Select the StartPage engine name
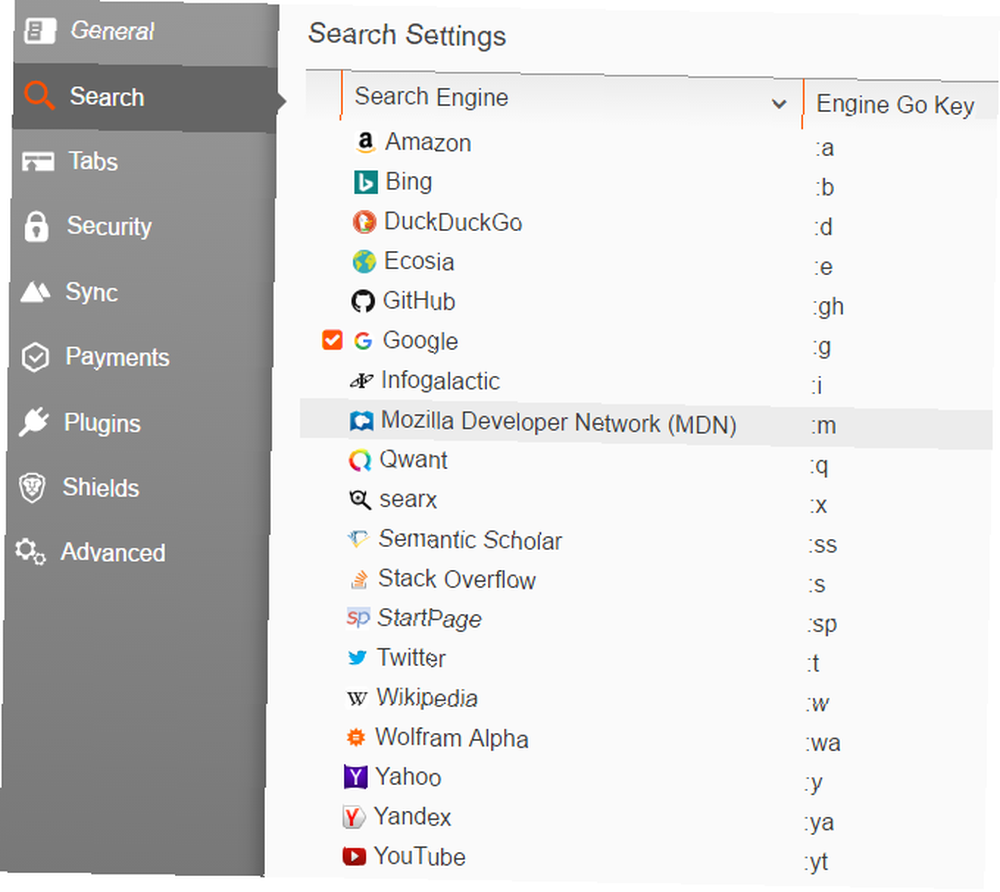This screenshot has width=1000, height=892. pyautogui.click(x=429, y=618)
